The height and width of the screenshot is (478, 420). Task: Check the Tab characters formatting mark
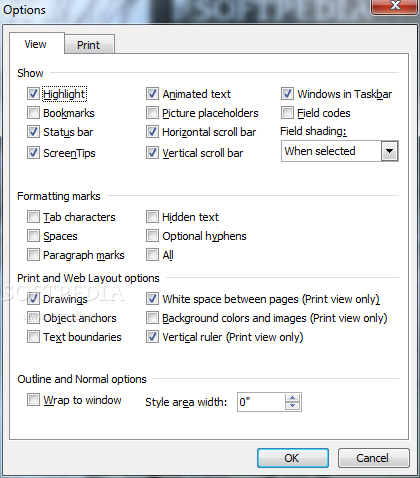coord(33,217)
